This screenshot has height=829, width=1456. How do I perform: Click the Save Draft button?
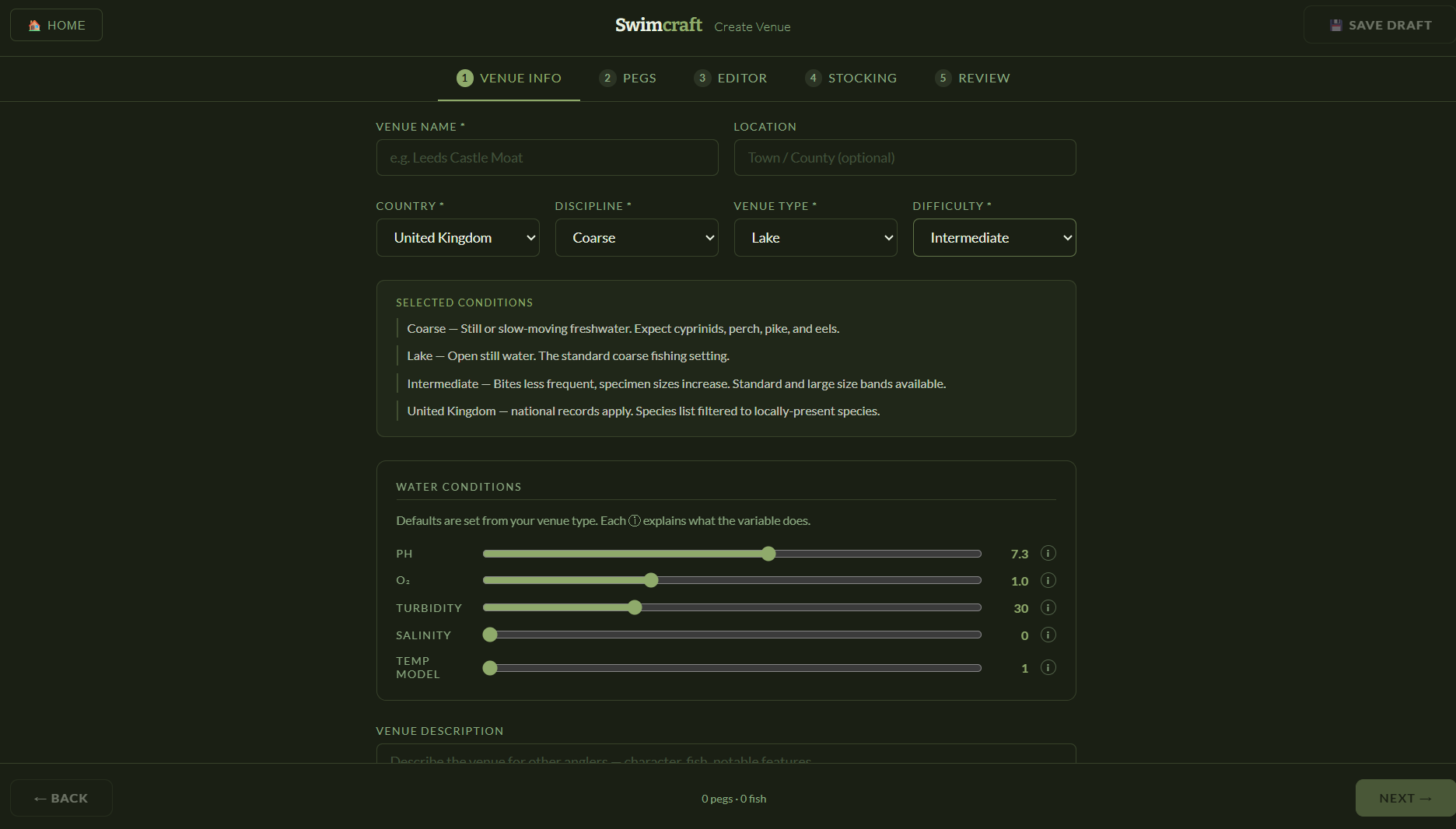tap(1380, 25)
